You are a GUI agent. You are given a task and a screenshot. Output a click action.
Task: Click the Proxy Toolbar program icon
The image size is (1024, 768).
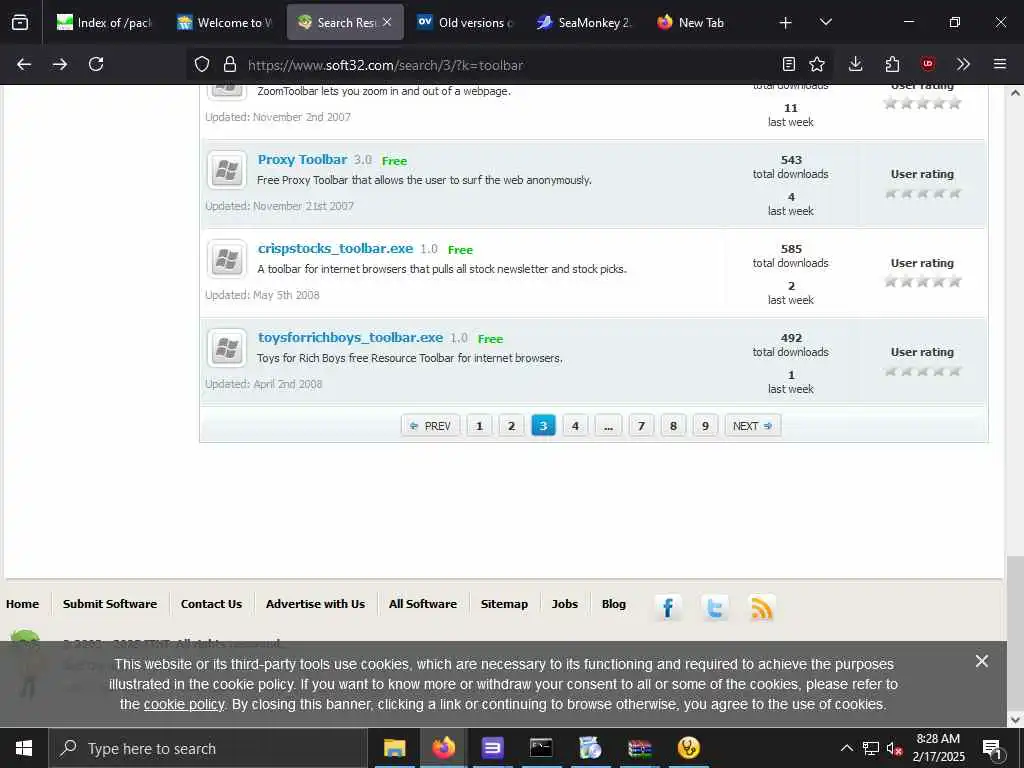click(x=227, y=171)
